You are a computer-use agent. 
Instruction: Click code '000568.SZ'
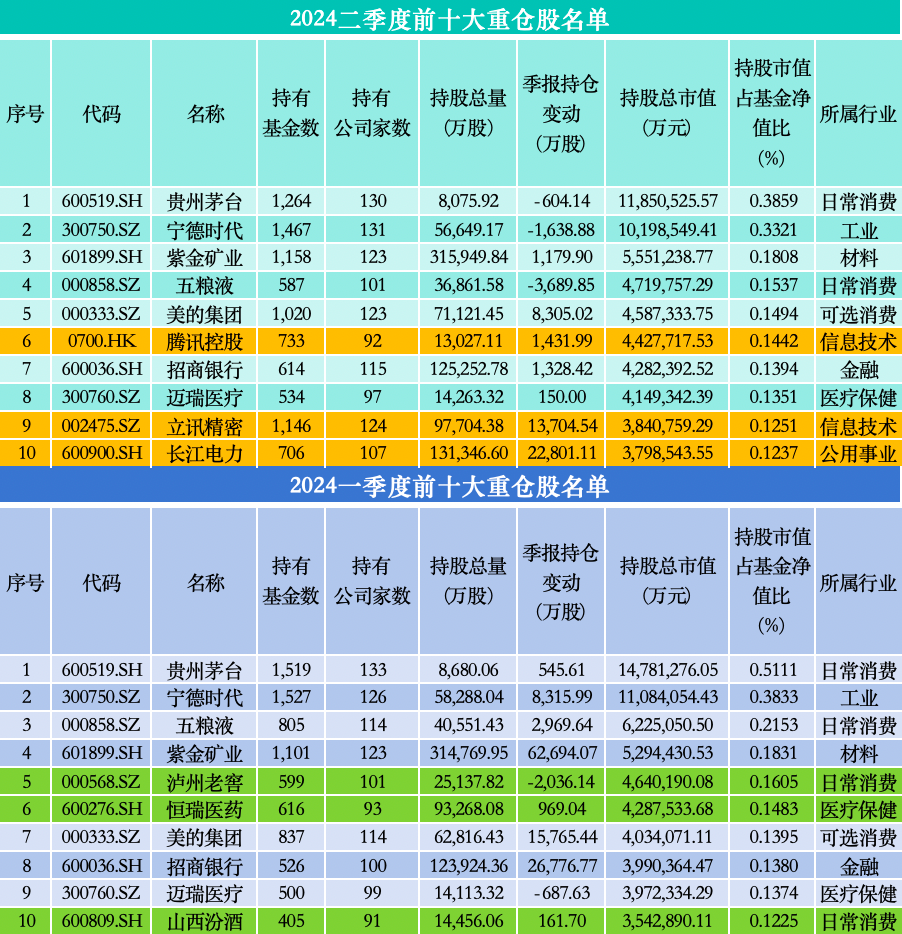click(x=101, y=782)
